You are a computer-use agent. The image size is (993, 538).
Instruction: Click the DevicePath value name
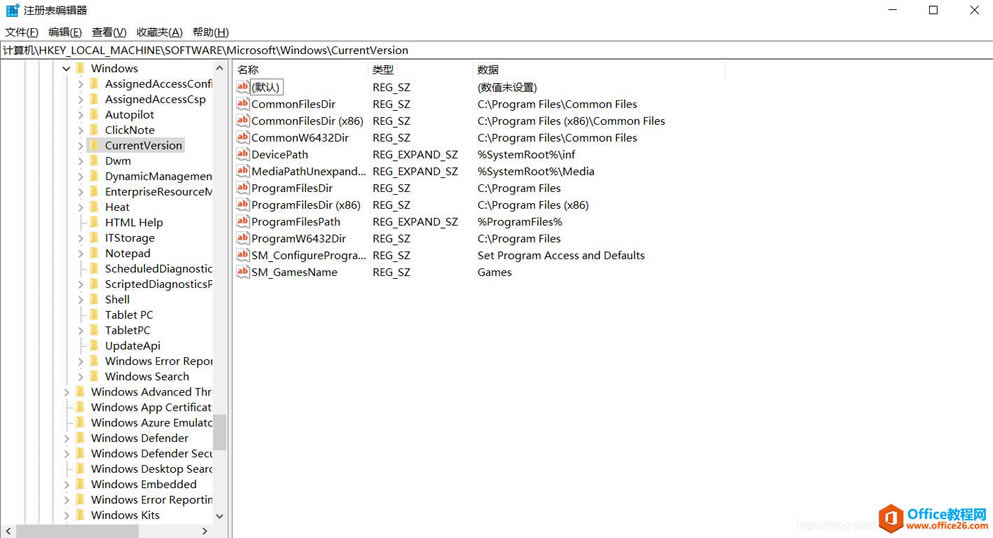[279, 154]
